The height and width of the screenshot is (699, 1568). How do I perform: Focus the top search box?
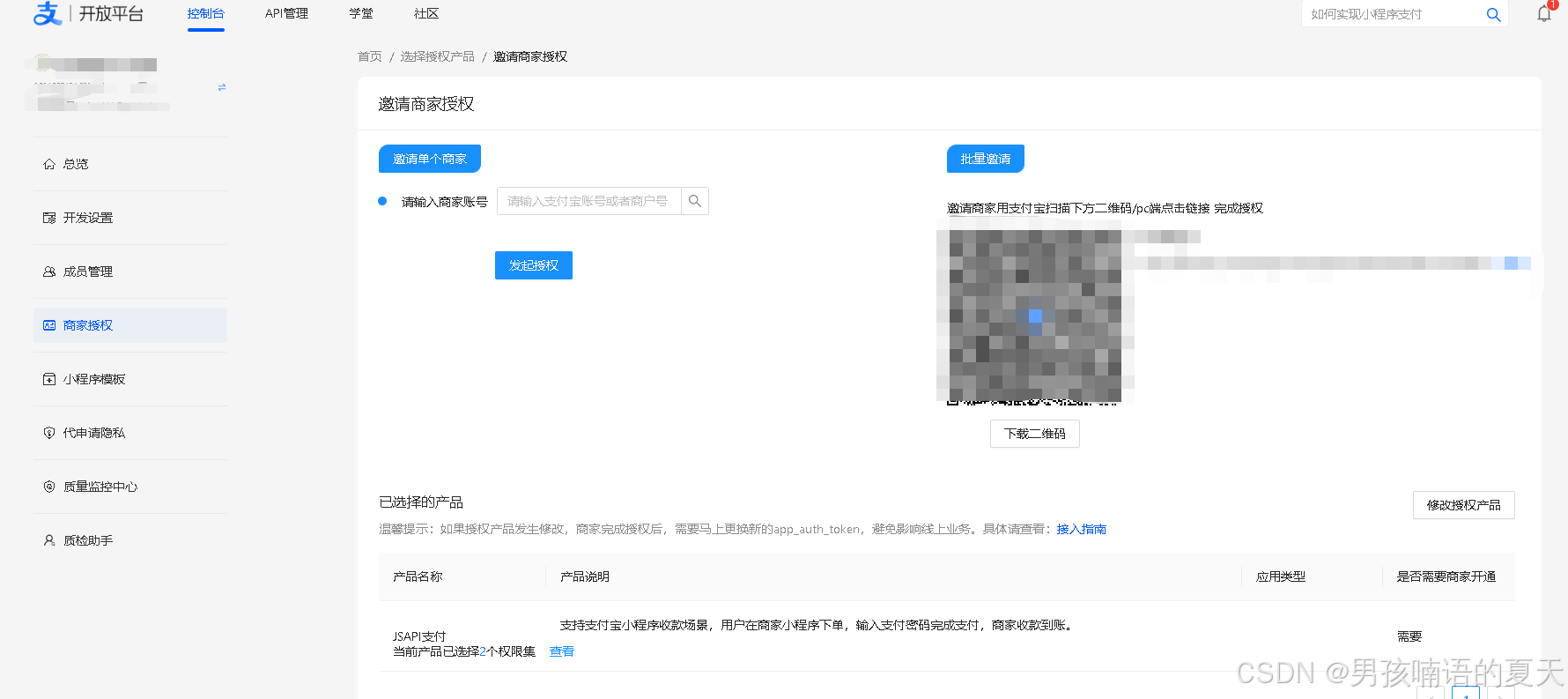tap(1393, 14)
